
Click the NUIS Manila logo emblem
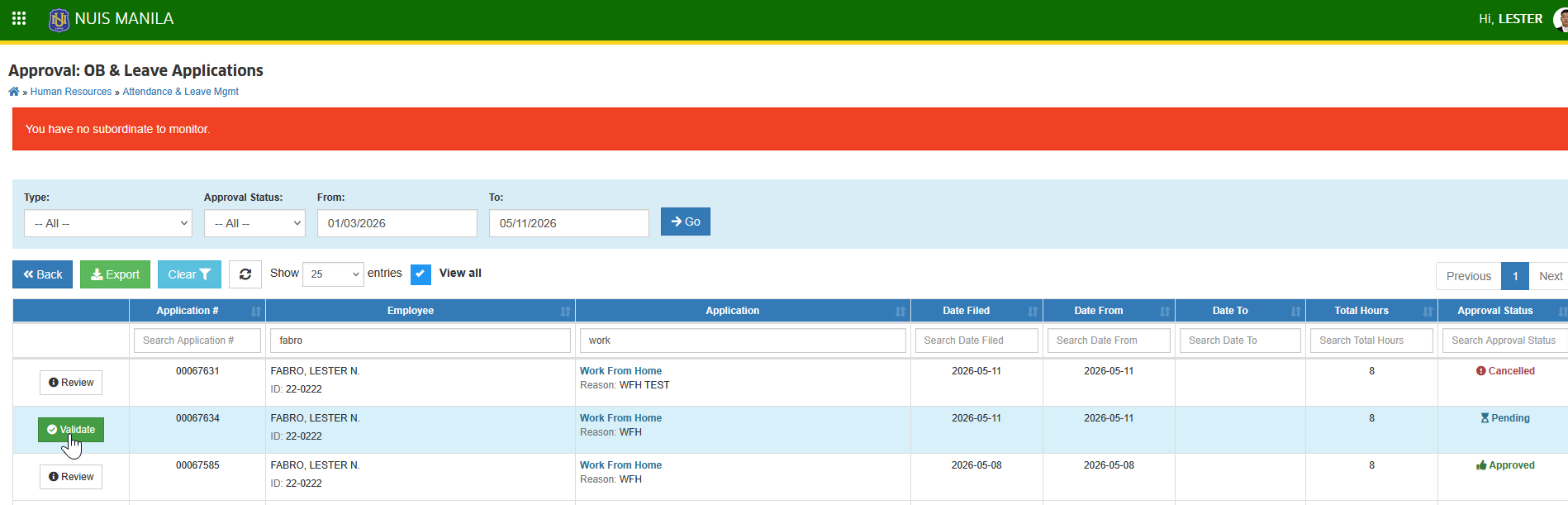(59, 19)
